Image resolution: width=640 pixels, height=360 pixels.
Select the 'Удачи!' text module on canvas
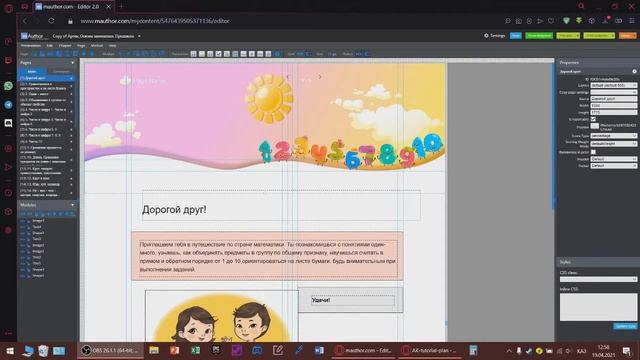(353, 300)
